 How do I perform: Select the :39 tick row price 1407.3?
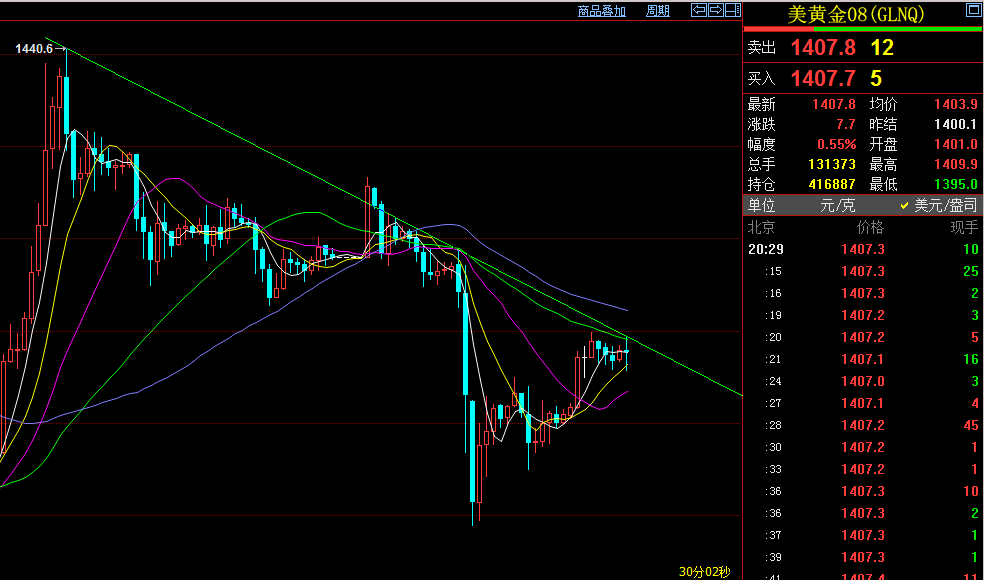tap(863, 557)
